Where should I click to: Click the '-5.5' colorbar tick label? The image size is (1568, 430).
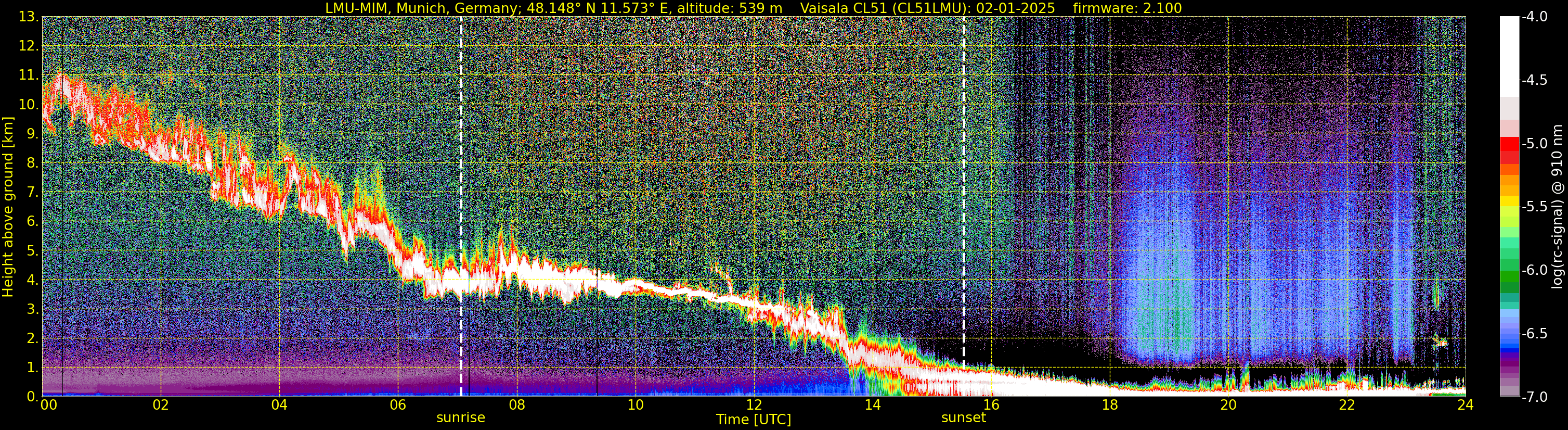(x=1534, y=207)
